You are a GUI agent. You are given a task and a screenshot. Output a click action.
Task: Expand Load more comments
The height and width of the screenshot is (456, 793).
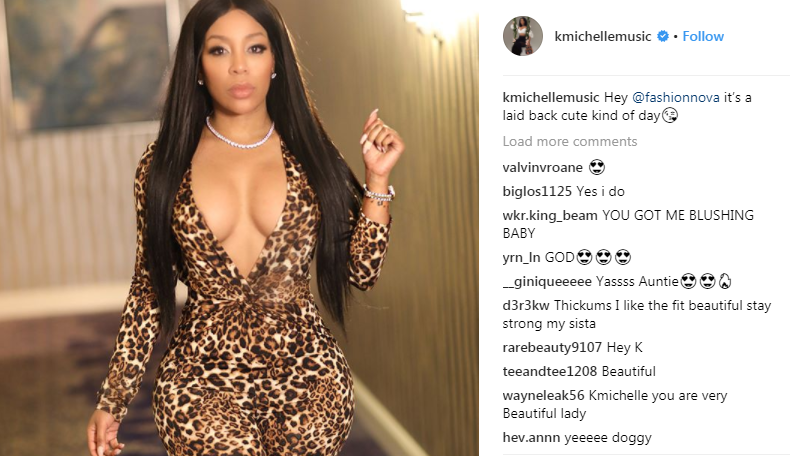click(x=569, y=142)
